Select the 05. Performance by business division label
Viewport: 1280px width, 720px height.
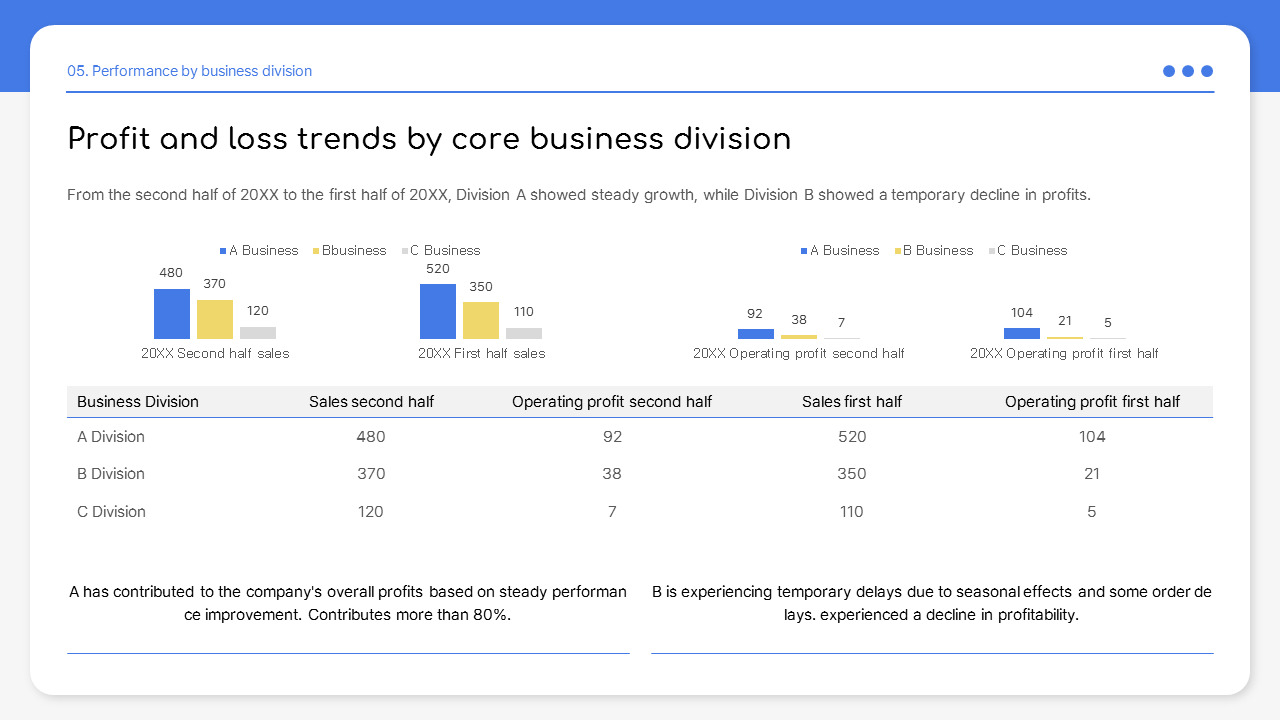pos(189,71)
